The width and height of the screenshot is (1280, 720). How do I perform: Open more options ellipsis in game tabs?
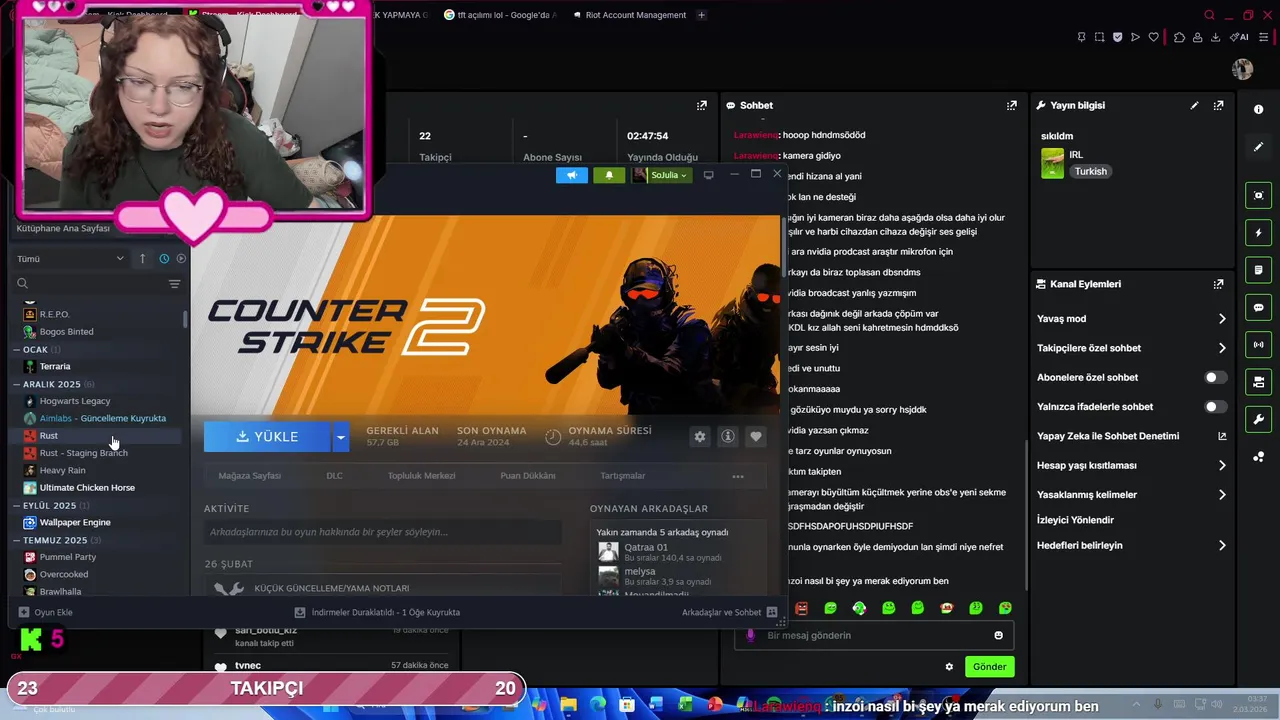(x=738, y=476)
